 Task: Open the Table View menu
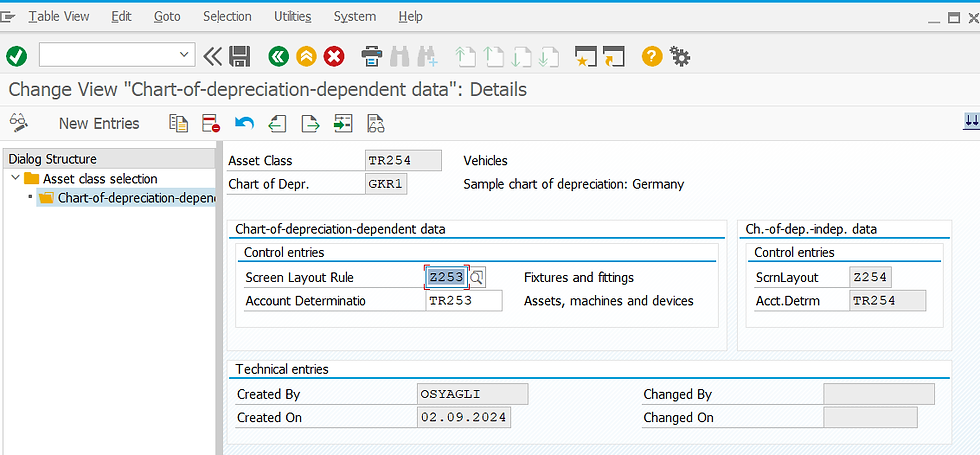tap(59, 17)
